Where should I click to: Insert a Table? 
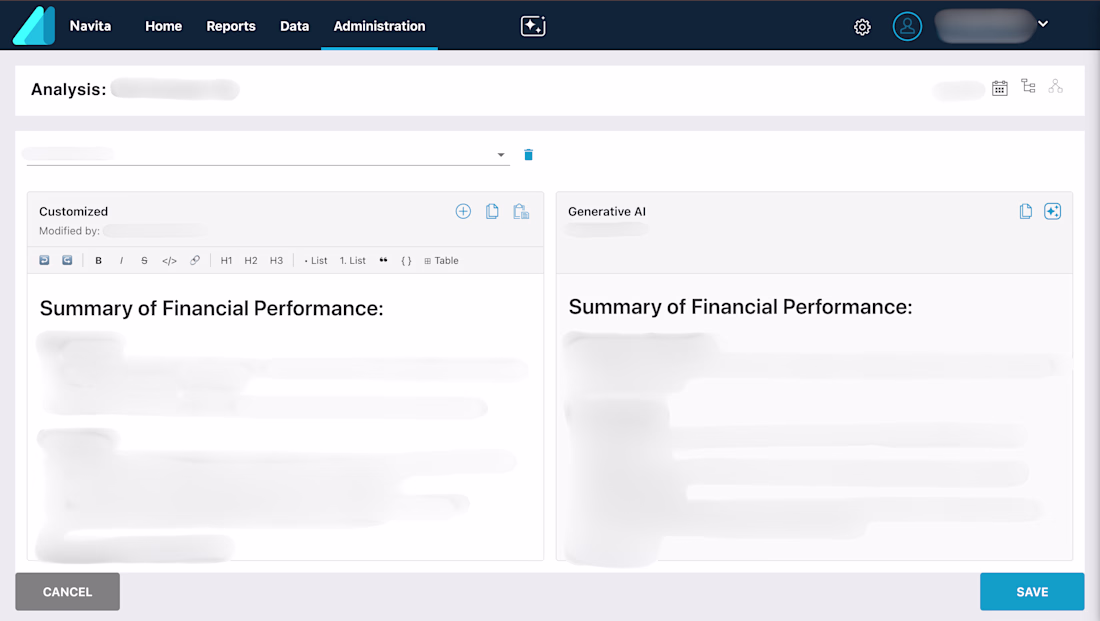click(441, 260)
